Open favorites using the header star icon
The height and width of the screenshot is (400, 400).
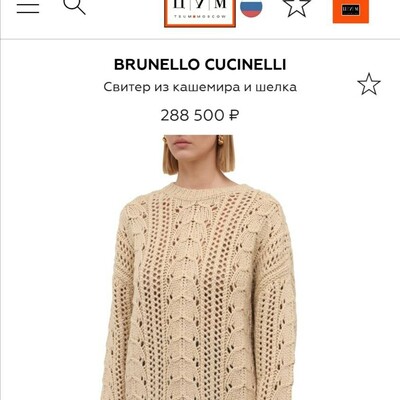pyautogui.click(x=297, y=7)
